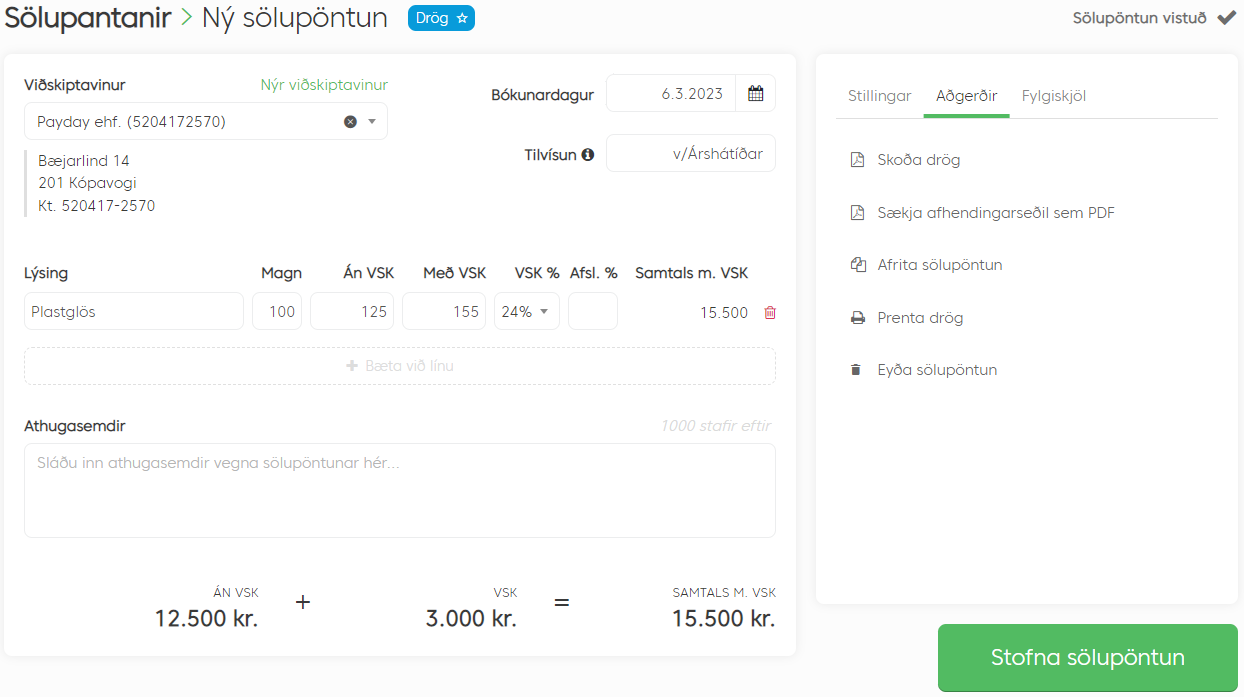This screenshot has height=697, width=1244.
Task: Click the Magn quantity field with 100
Action: click(277, 311)
